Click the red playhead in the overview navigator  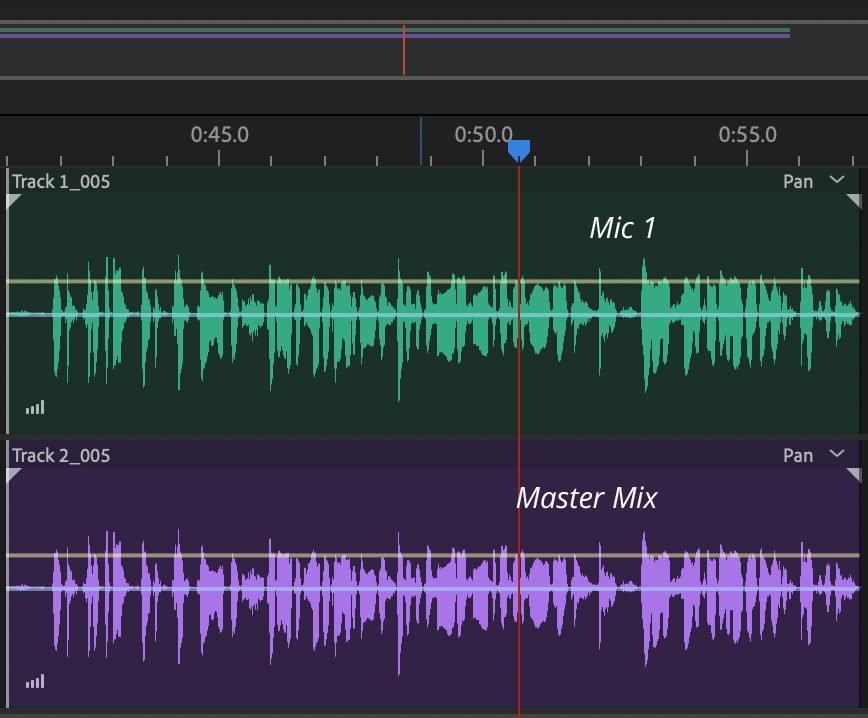click(x=404, y=50)
